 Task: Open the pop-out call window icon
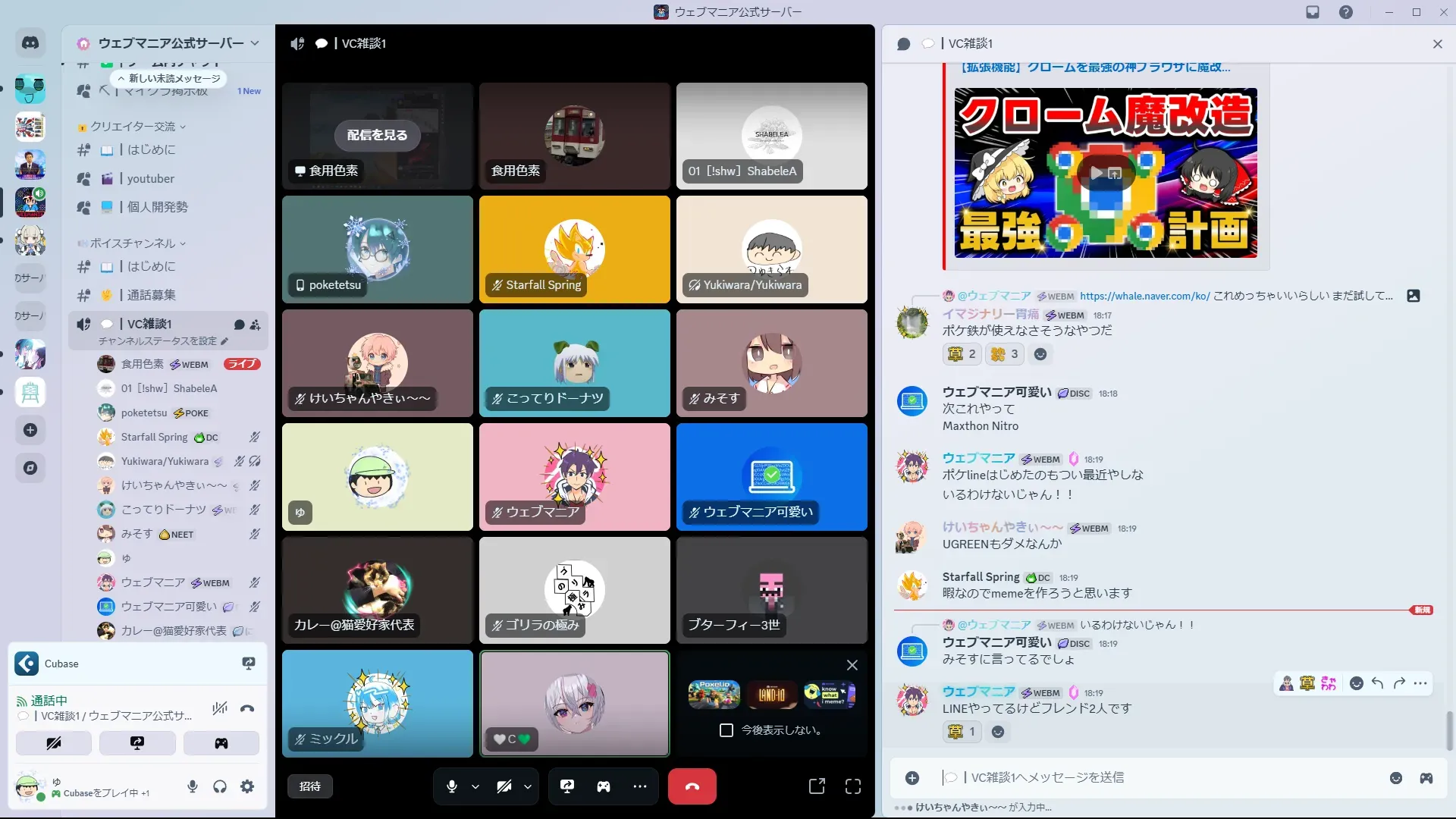tap(817, 786)
